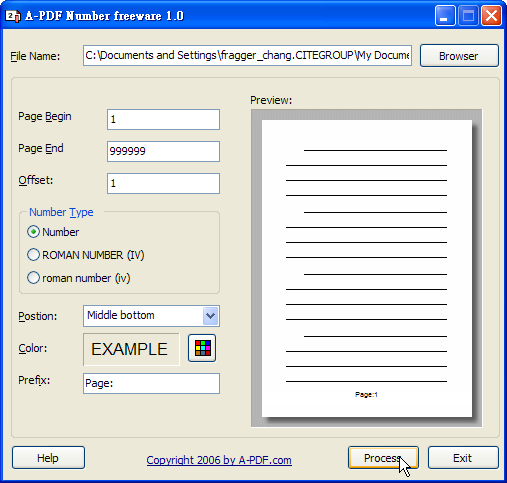Click the Process button
The width and height of the screenshot is (507, 483).
(x=383, y=458)
